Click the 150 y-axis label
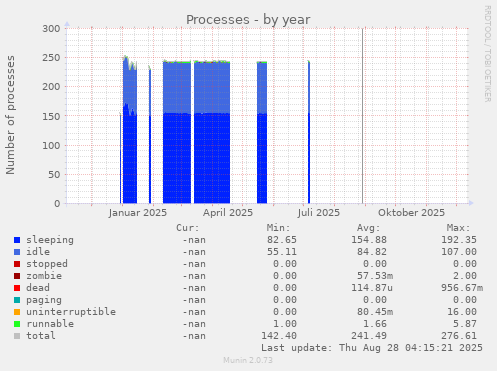The image size is (497, 371). tap(51, 116)
